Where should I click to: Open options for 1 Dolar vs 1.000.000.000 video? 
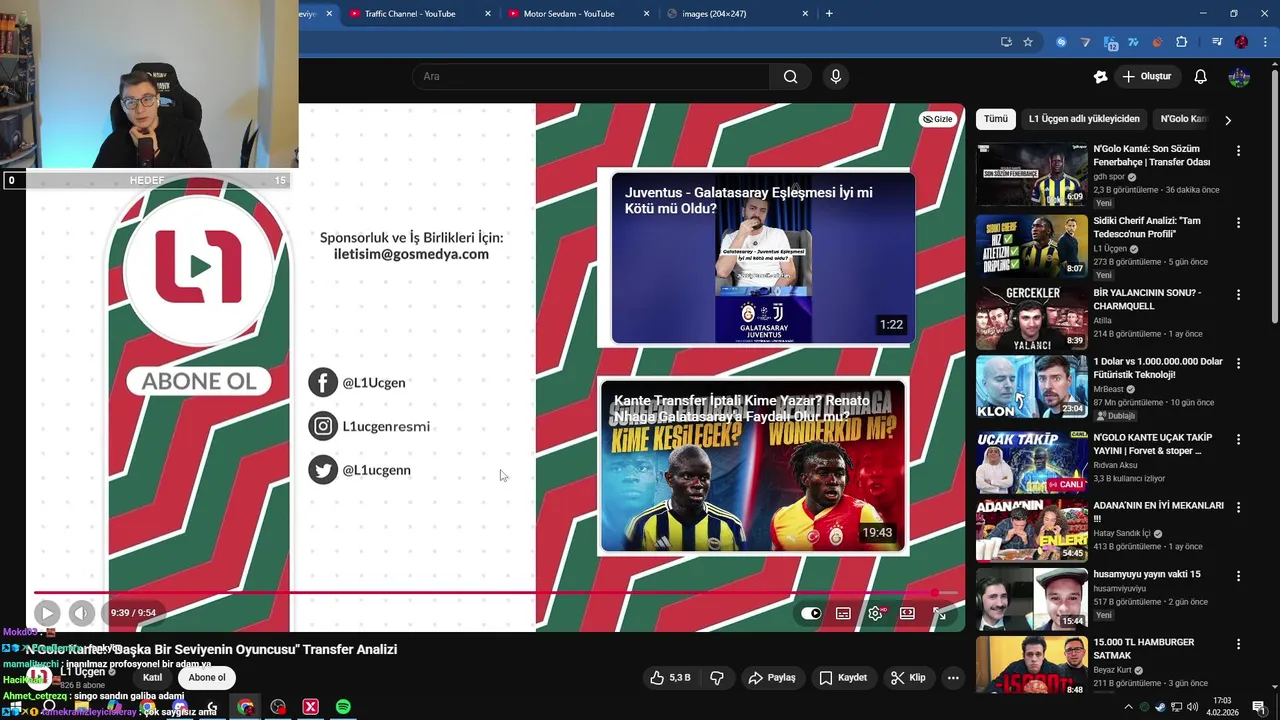click(x=1238, y=363)
